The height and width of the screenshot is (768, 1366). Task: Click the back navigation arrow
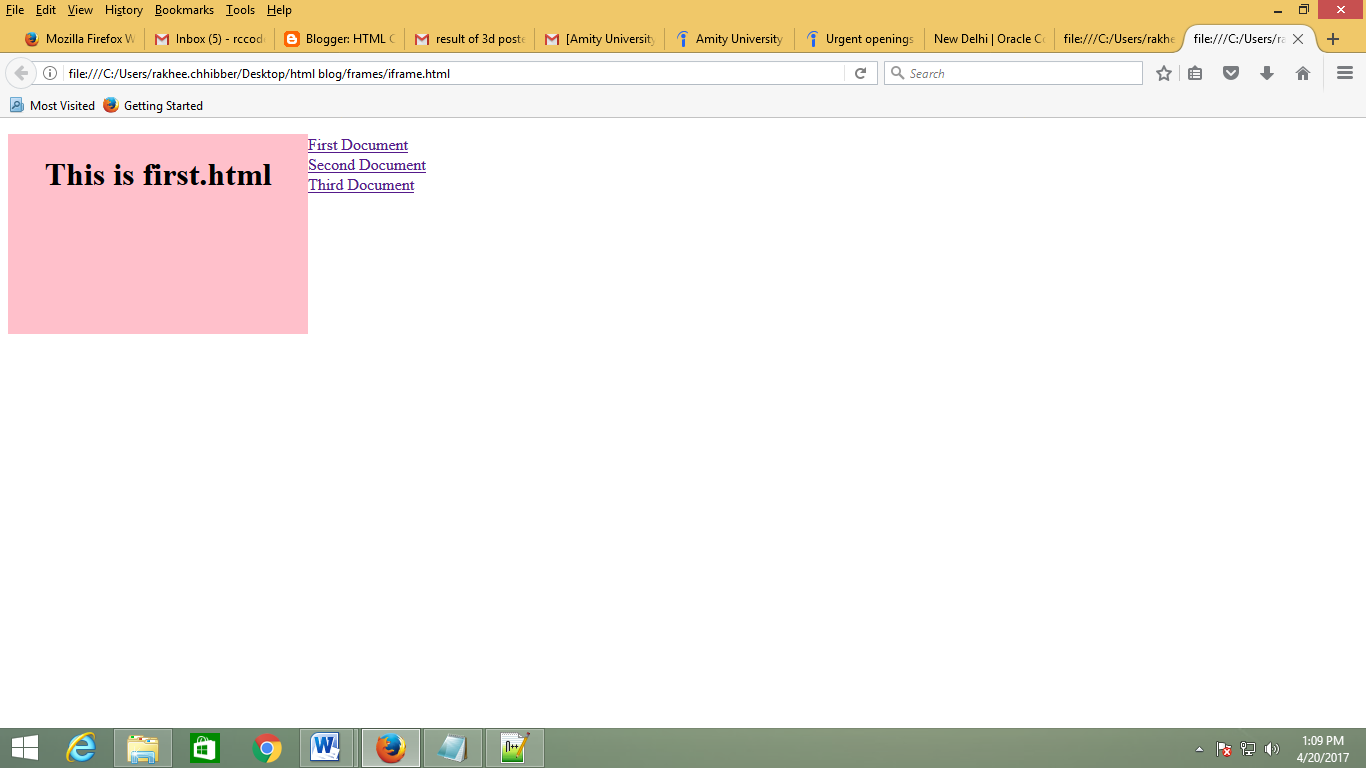tap(20, 72)
